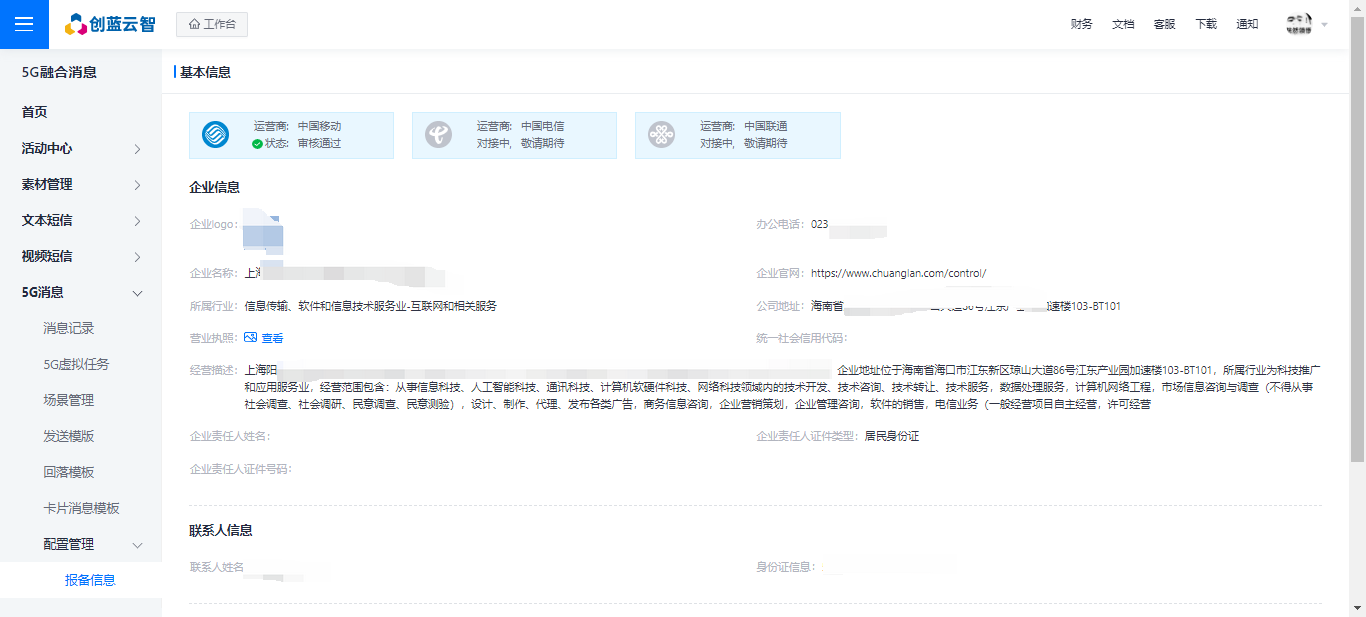The height and width of the screenshot is (617, 1366).
Task: Click the green 审核通过 status check icon
Action: [x=257, y=143]
